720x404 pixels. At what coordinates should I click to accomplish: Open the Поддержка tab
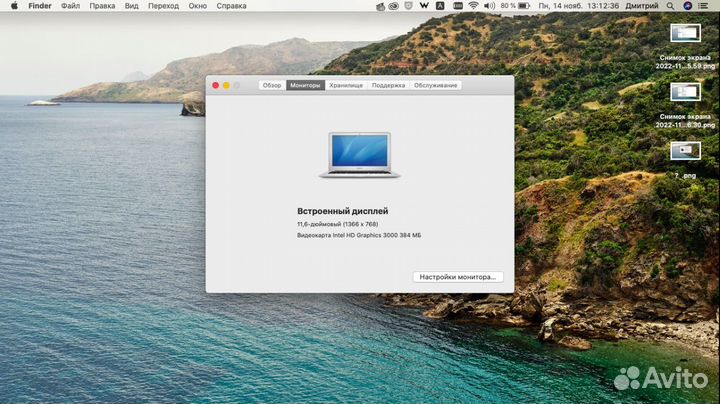[x=388, y=85]
